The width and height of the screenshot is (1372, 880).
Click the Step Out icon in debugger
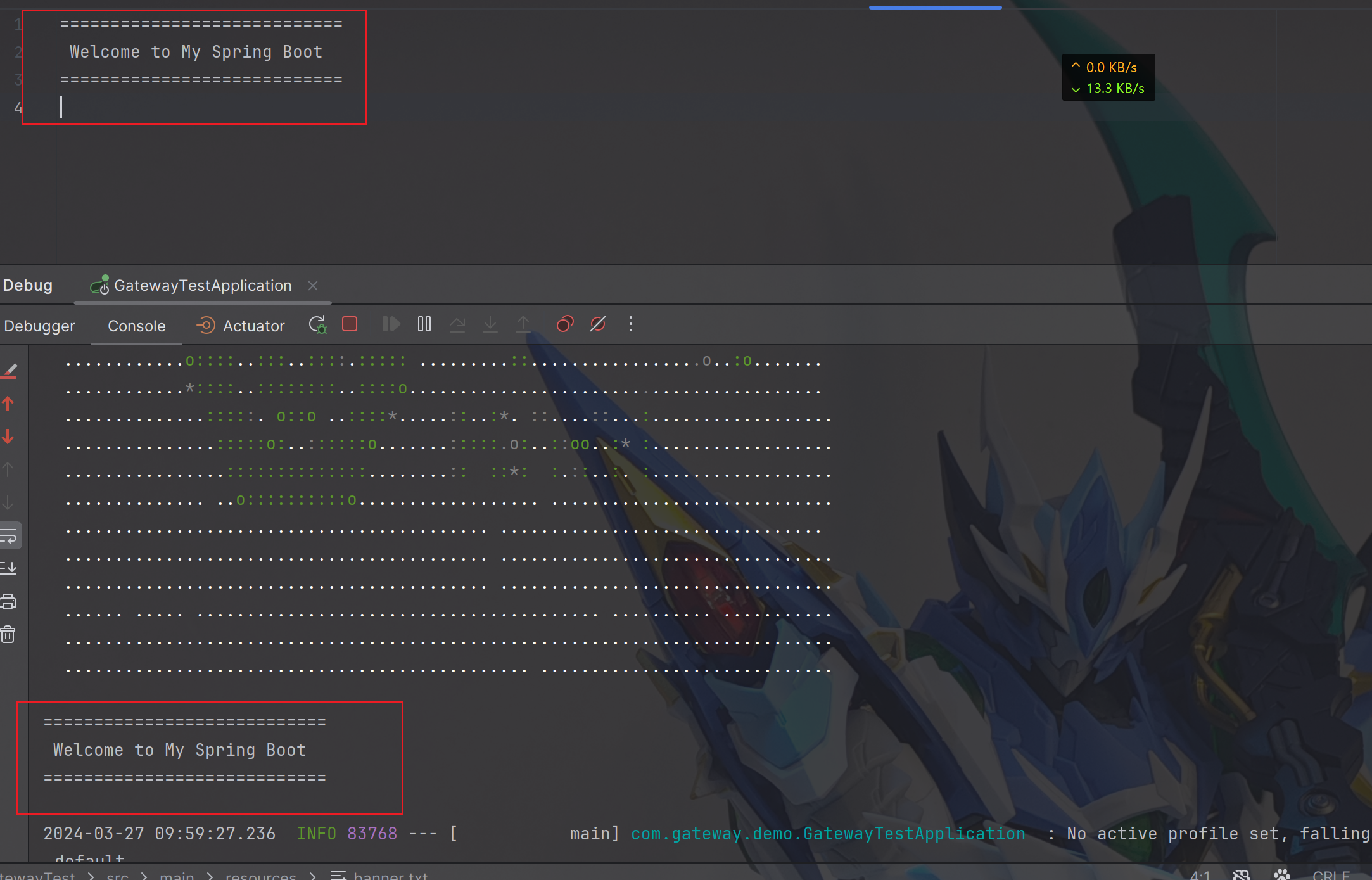click(524, 324)
